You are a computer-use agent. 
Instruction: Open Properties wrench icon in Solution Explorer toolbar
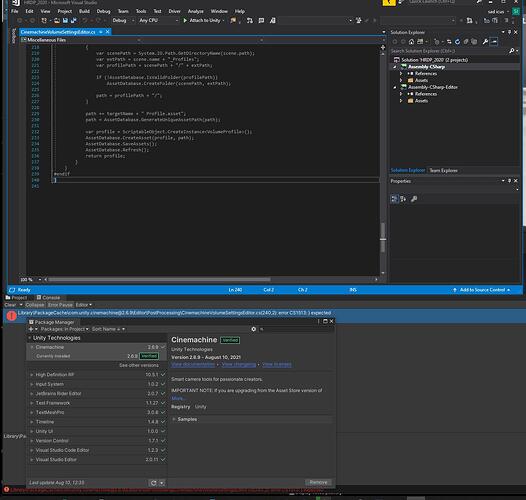click(485, 42)
